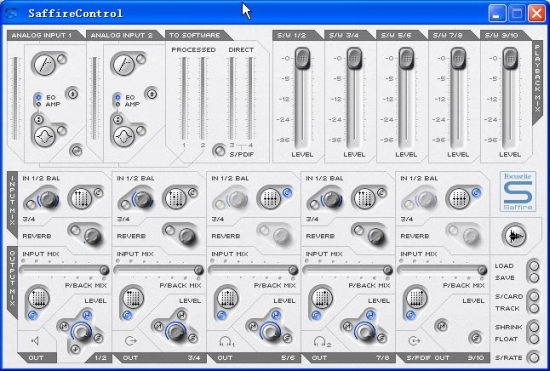Image resolution: width=550 pixels, height=371 pixels.
Task: Open input mix matrix icon in S/PDIF OUT column
Action: 459,198
